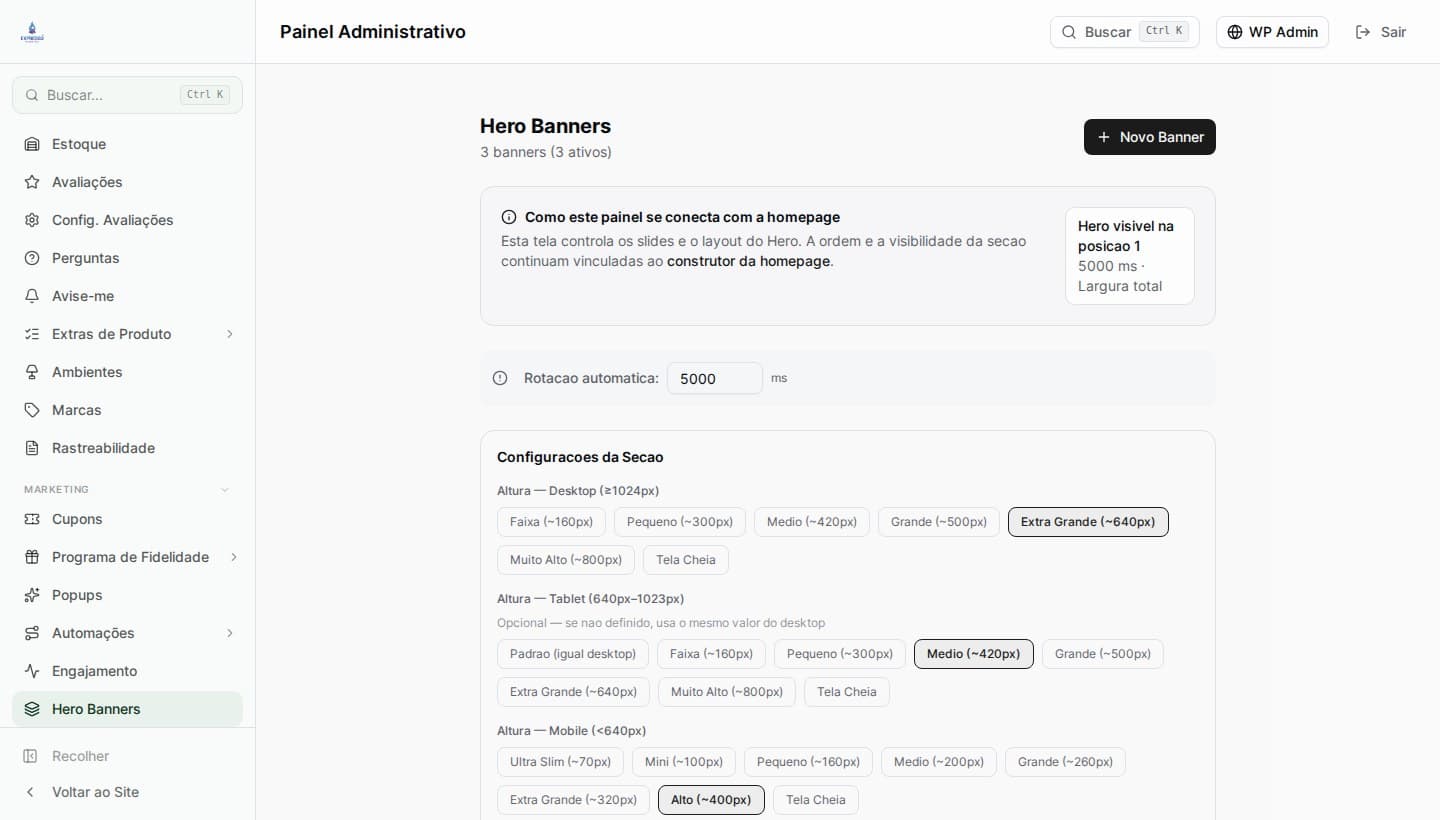Screen dimensions: 1440x820
Task: Go to Perguntas menu item
Action: click(x=85, y=258)
